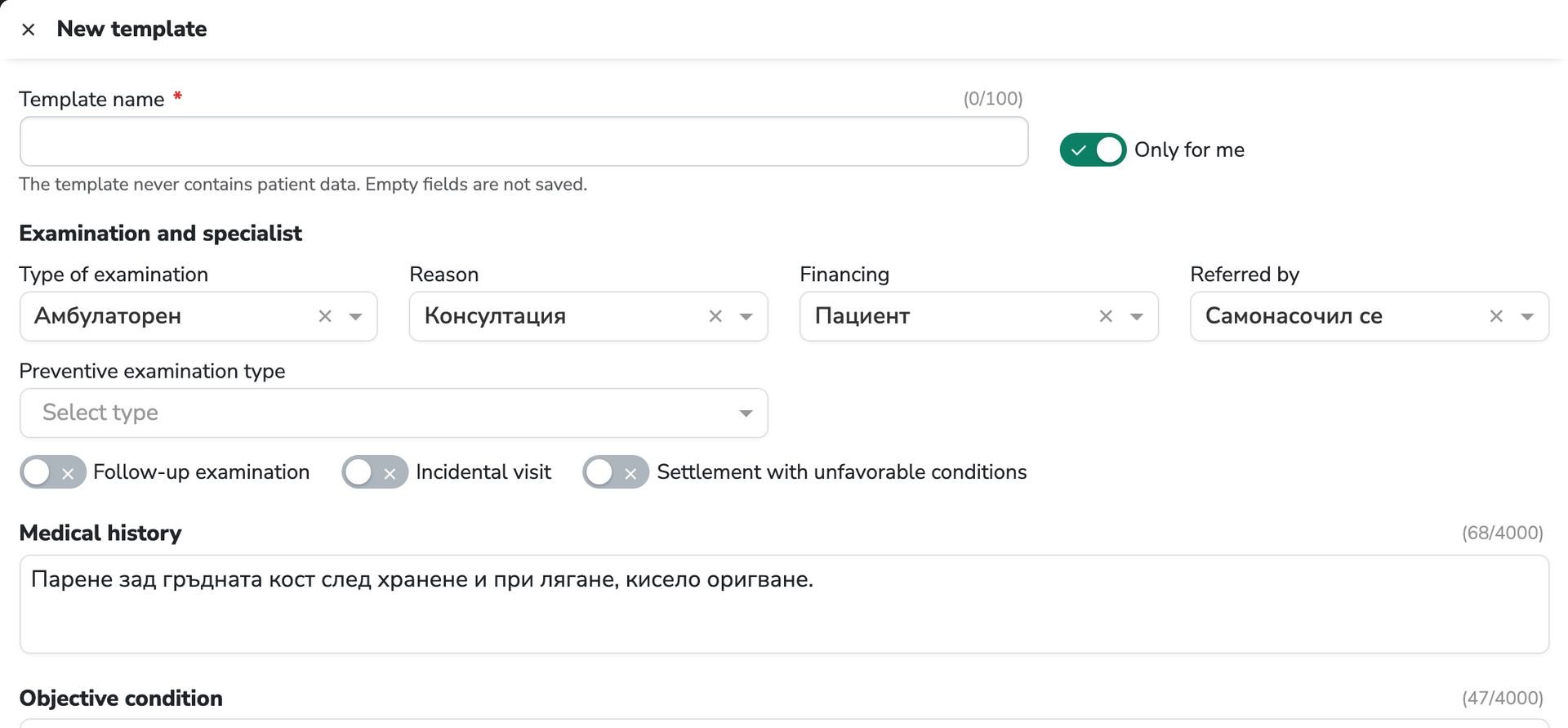Viewport: 1568px width, 728px height.
Task: Clear the Referred by value Самонасочил се
Action: (x=1496, y=316)
